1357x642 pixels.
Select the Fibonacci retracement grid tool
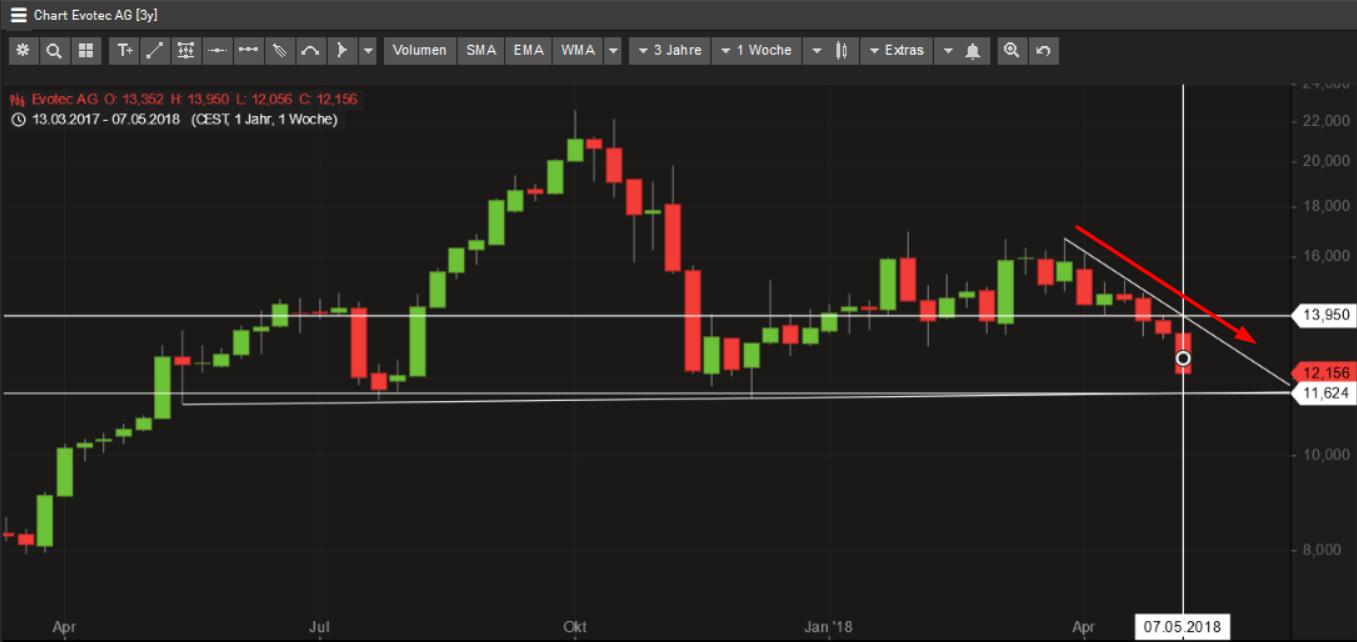(186, 51)
